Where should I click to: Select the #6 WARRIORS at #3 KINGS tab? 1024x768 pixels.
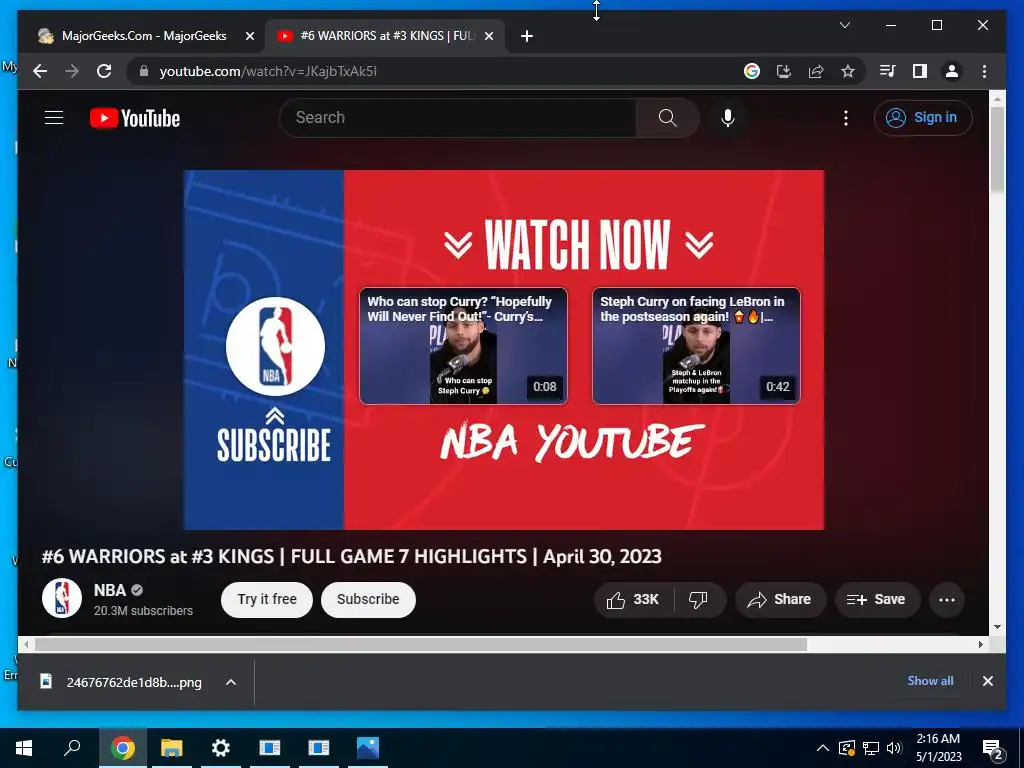point(385,36)
